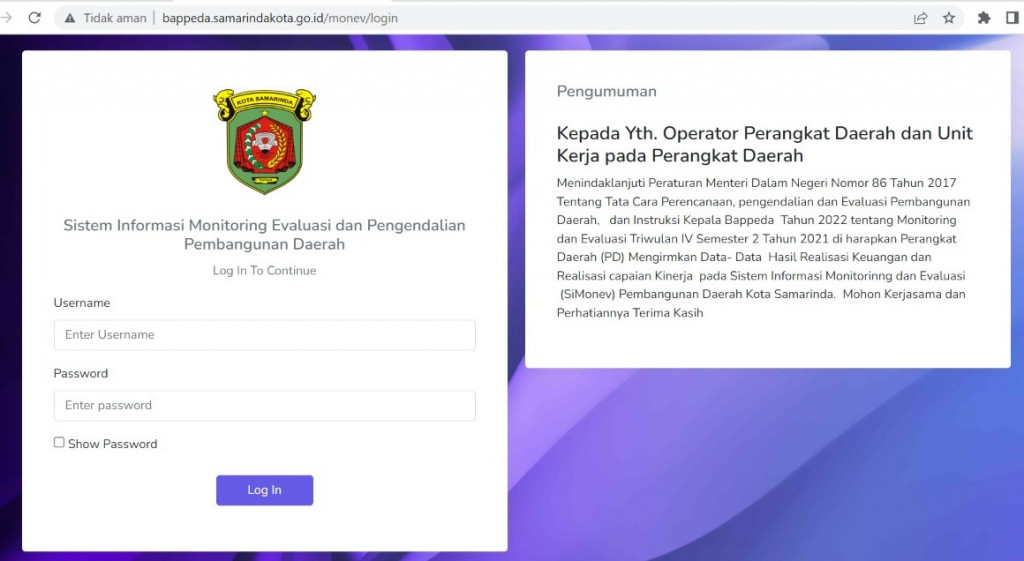The height and width of the screenshot is (561, 1024).
Task: Click the 'Password' field label
Action: [81, 374]
